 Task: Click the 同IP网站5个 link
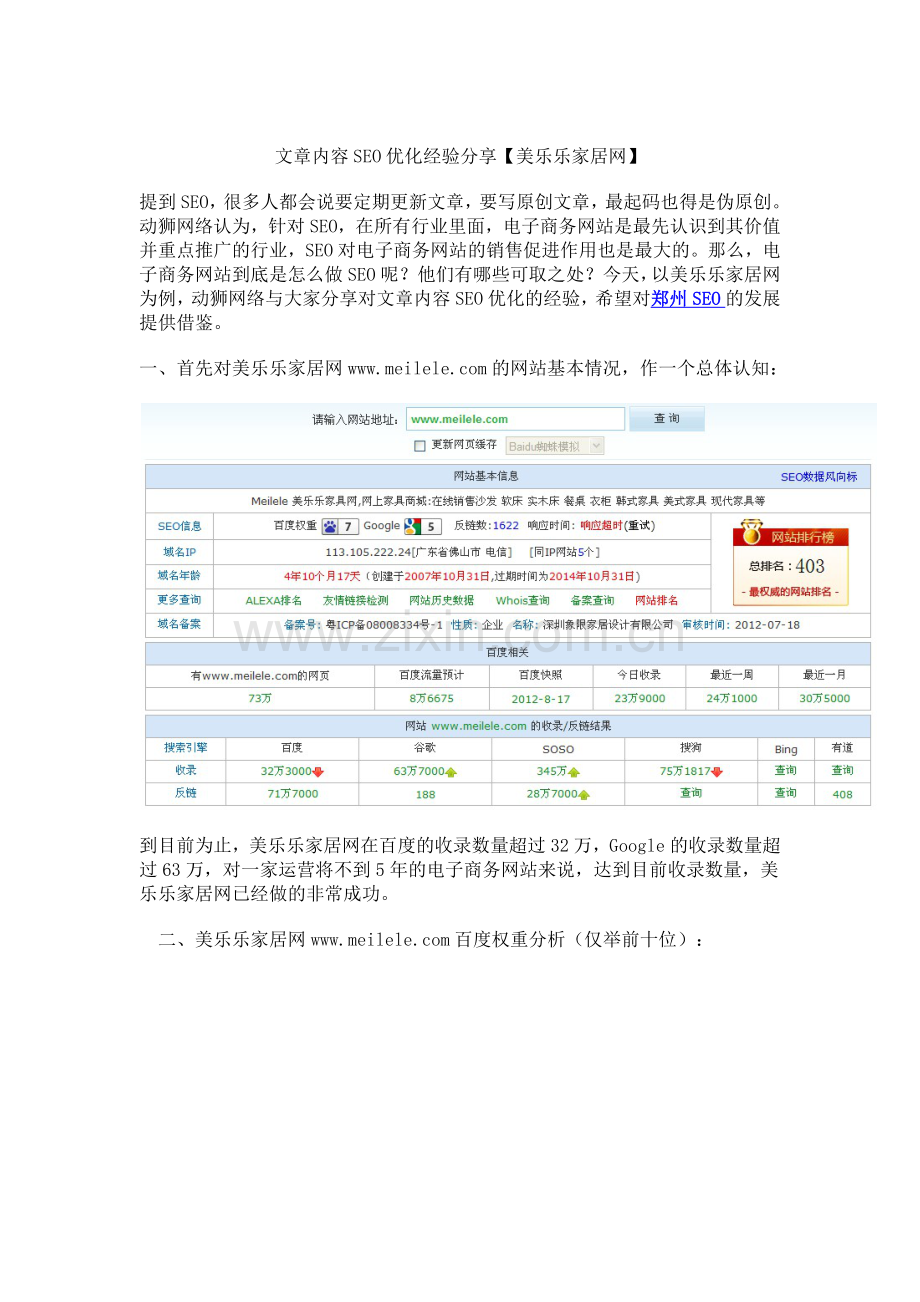[x=564, y=552]
